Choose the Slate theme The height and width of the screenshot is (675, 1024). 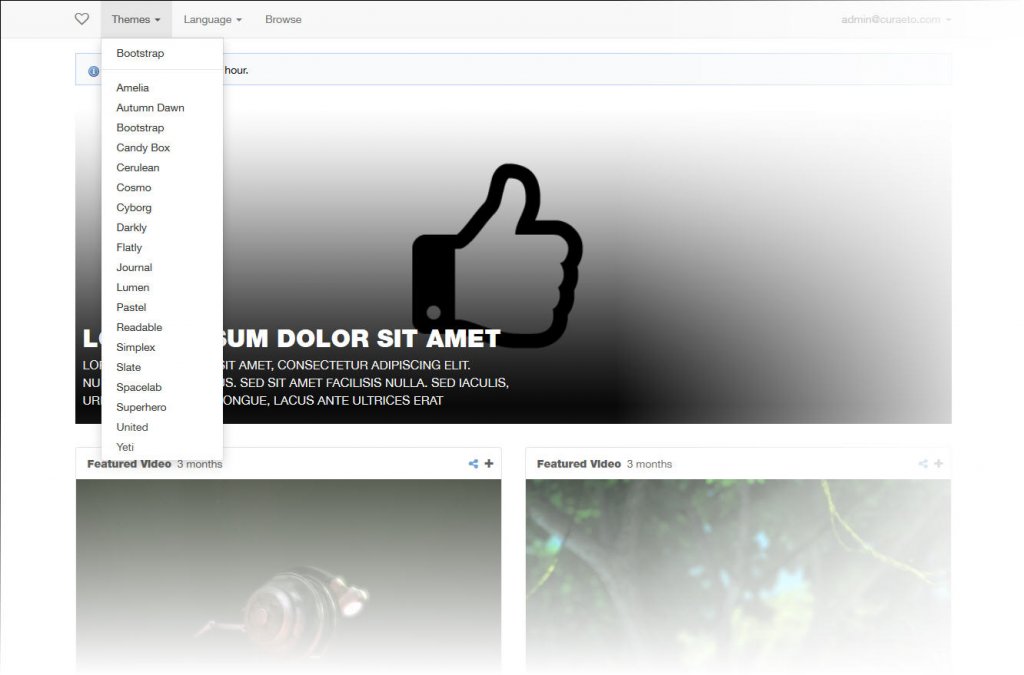162,368
